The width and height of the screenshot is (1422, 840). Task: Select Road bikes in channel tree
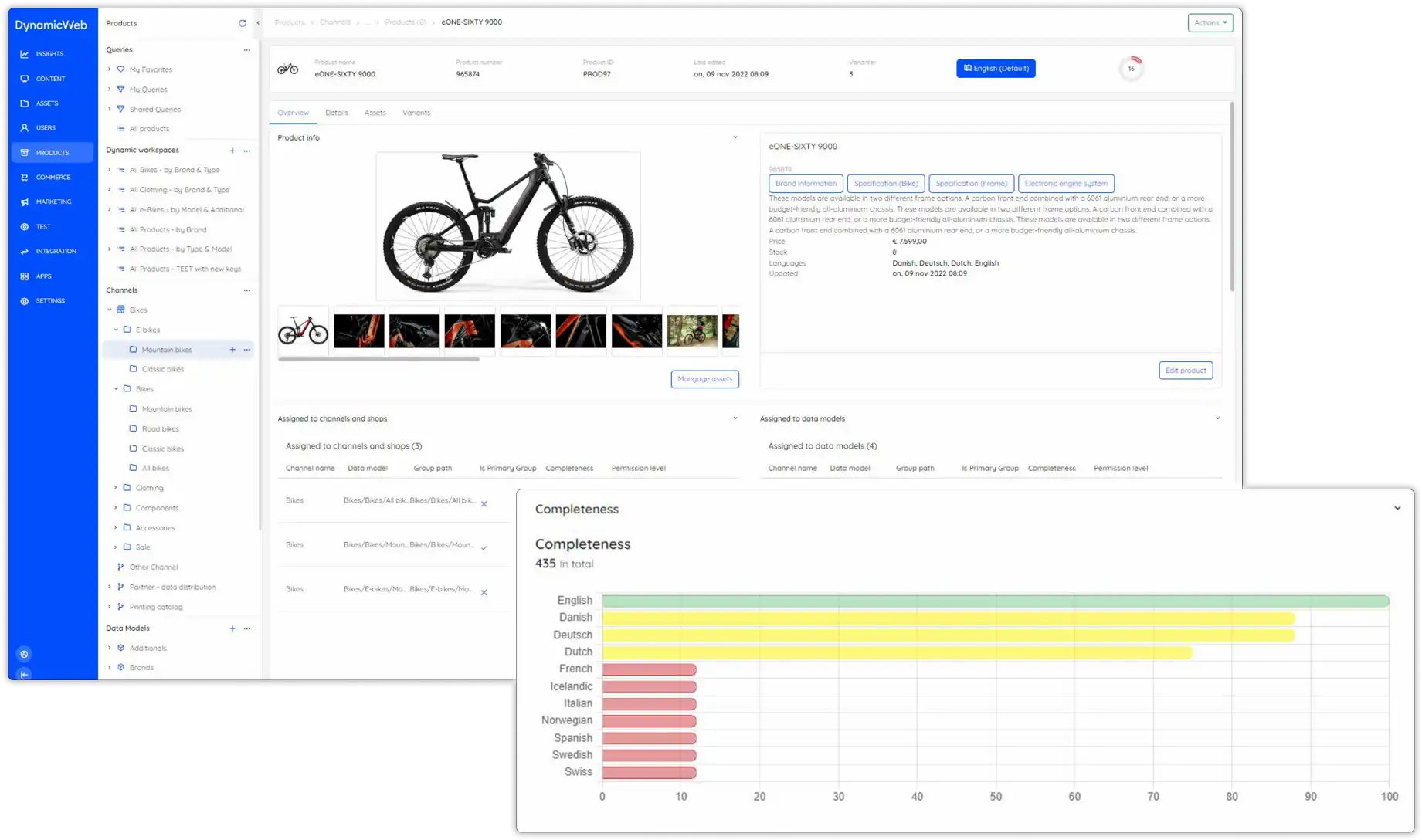pos(161,429)
